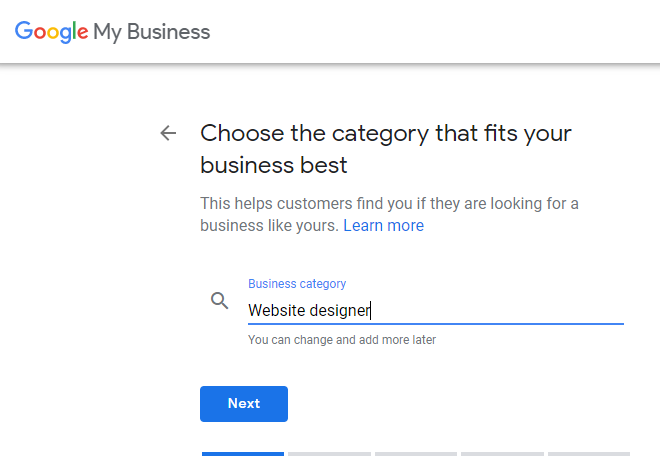Viewport: 660px width, 475px height.
Task: Click the 'My Business' header wordmark
Action: [x=152, y=32]
